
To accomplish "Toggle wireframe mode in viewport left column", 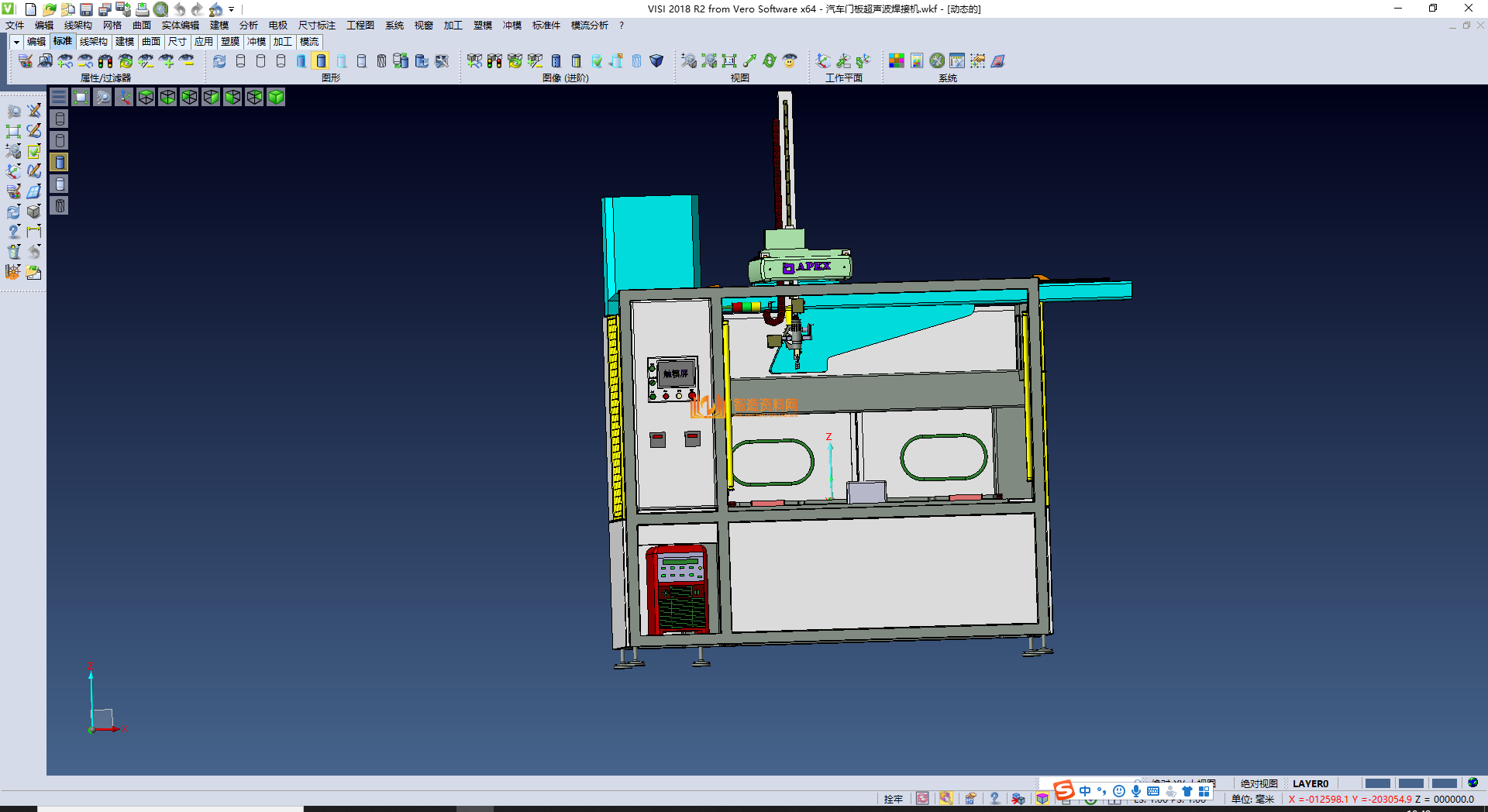I will 60,119.
